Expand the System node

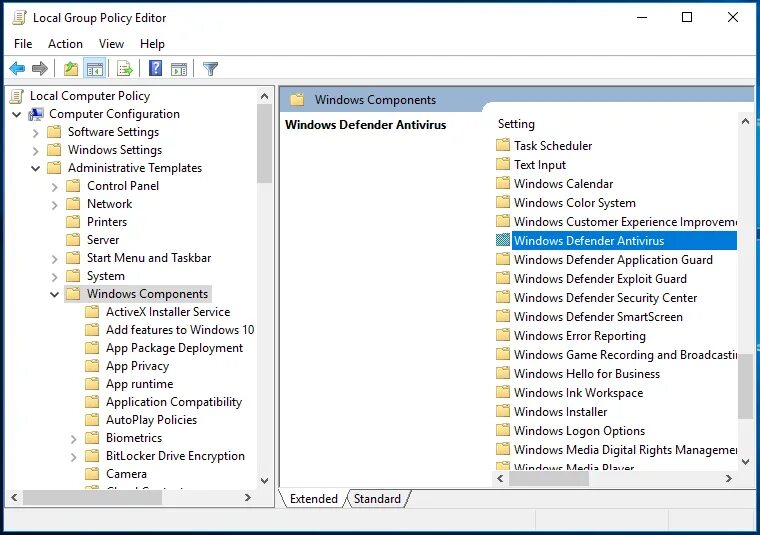click(54, 277)
